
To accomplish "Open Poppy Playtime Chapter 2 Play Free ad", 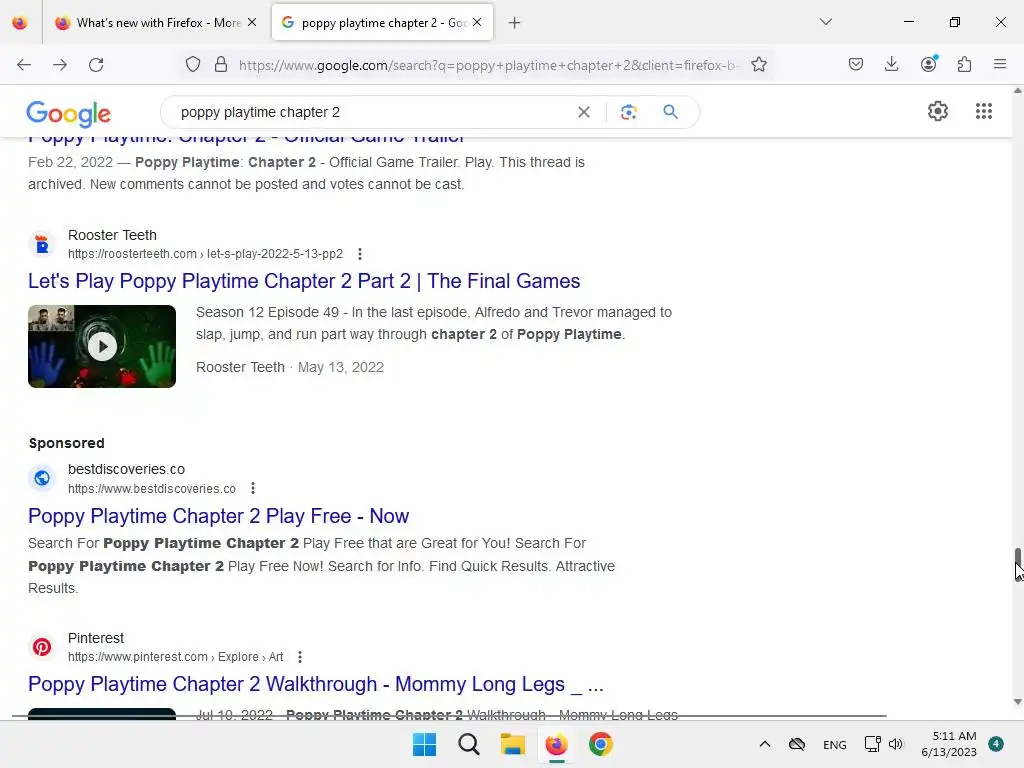I will tap(218, 516).
